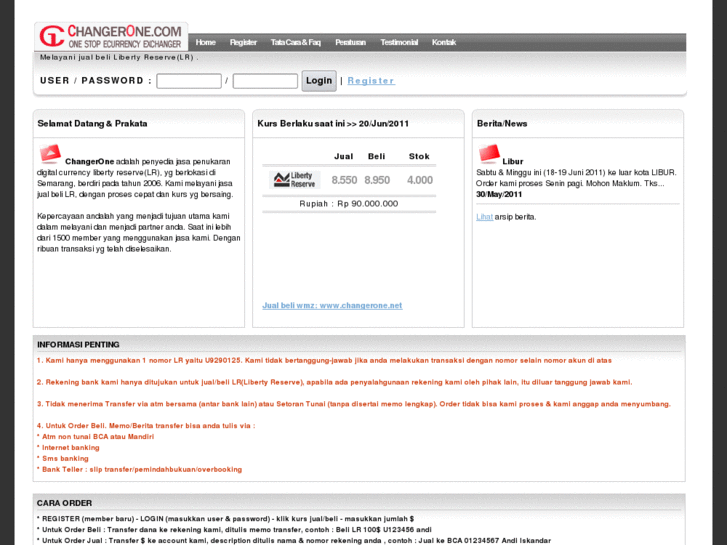Click the Rupiah Rp 90.000.000 amount

tap(349, 204)
